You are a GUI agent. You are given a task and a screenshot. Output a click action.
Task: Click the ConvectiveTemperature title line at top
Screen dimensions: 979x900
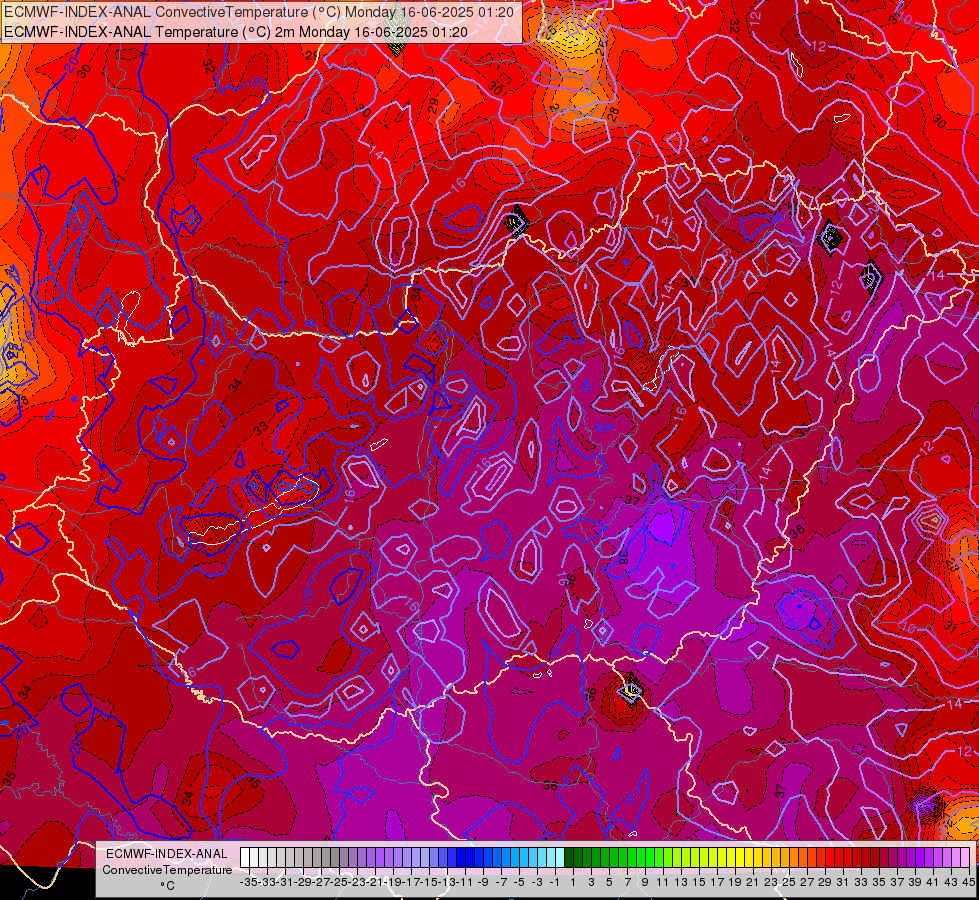click(258, 12)
